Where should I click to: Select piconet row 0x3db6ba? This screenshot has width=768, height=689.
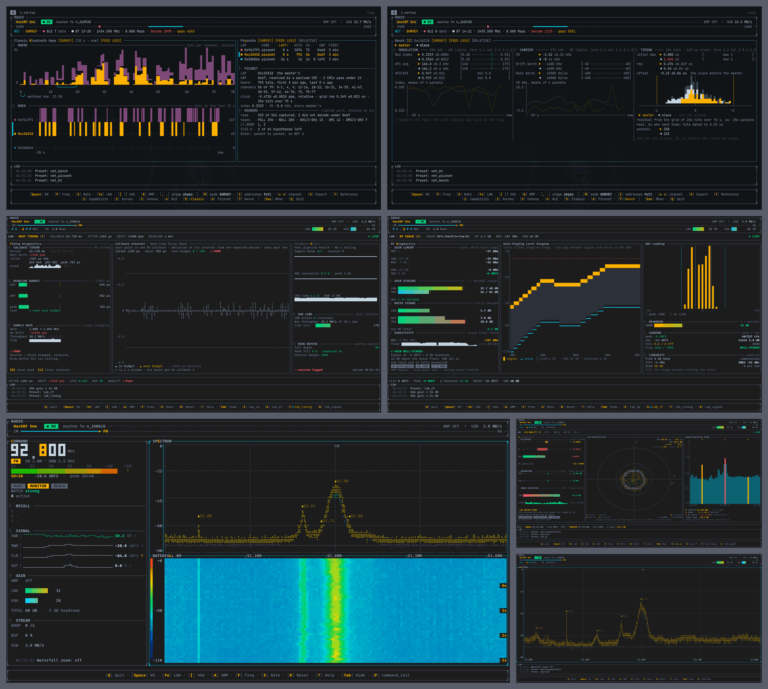click(290, 59)
